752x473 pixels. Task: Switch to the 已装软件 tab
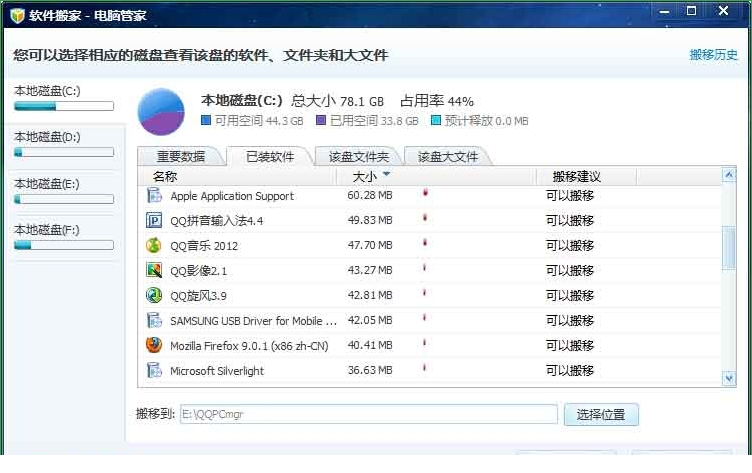pyautogui.click(x=270, y=156)
